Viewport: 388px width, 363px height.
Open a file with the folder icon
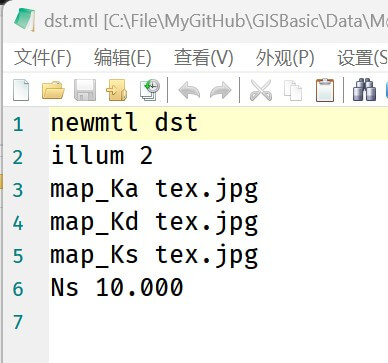[53, 90]
